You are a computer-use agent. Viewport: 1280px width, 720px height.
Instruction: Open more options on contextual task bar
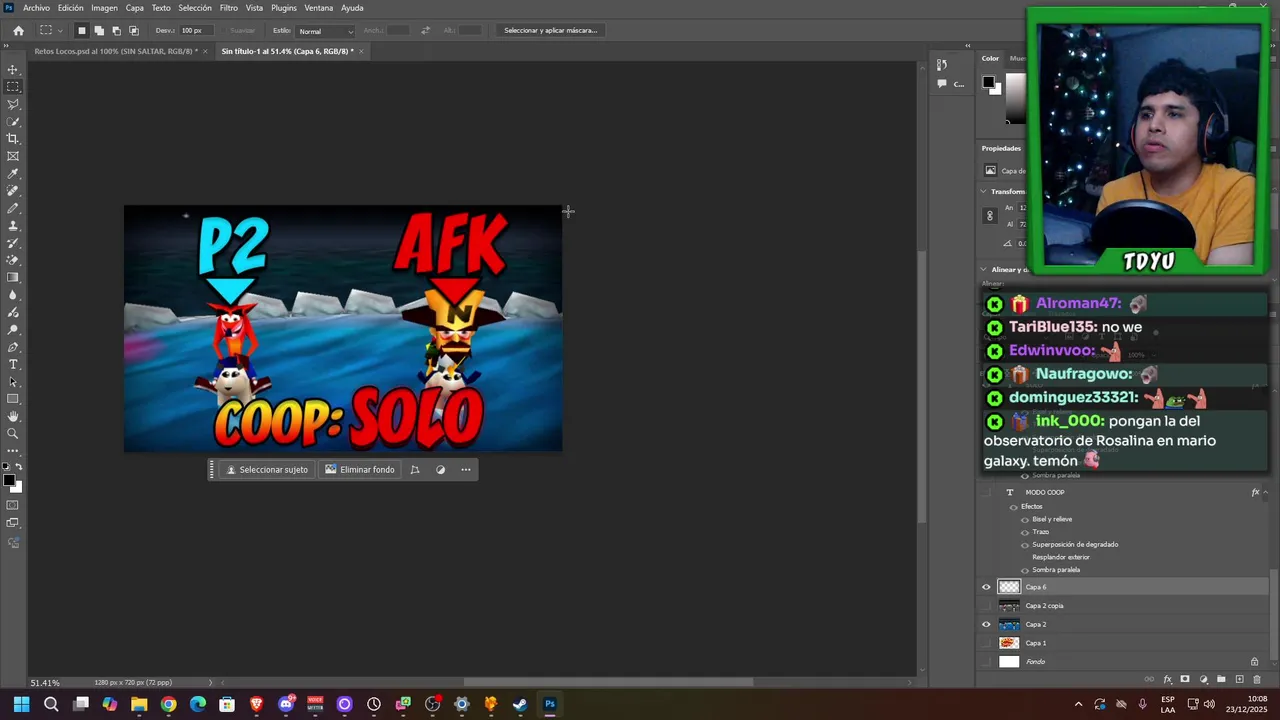(465, 470)
